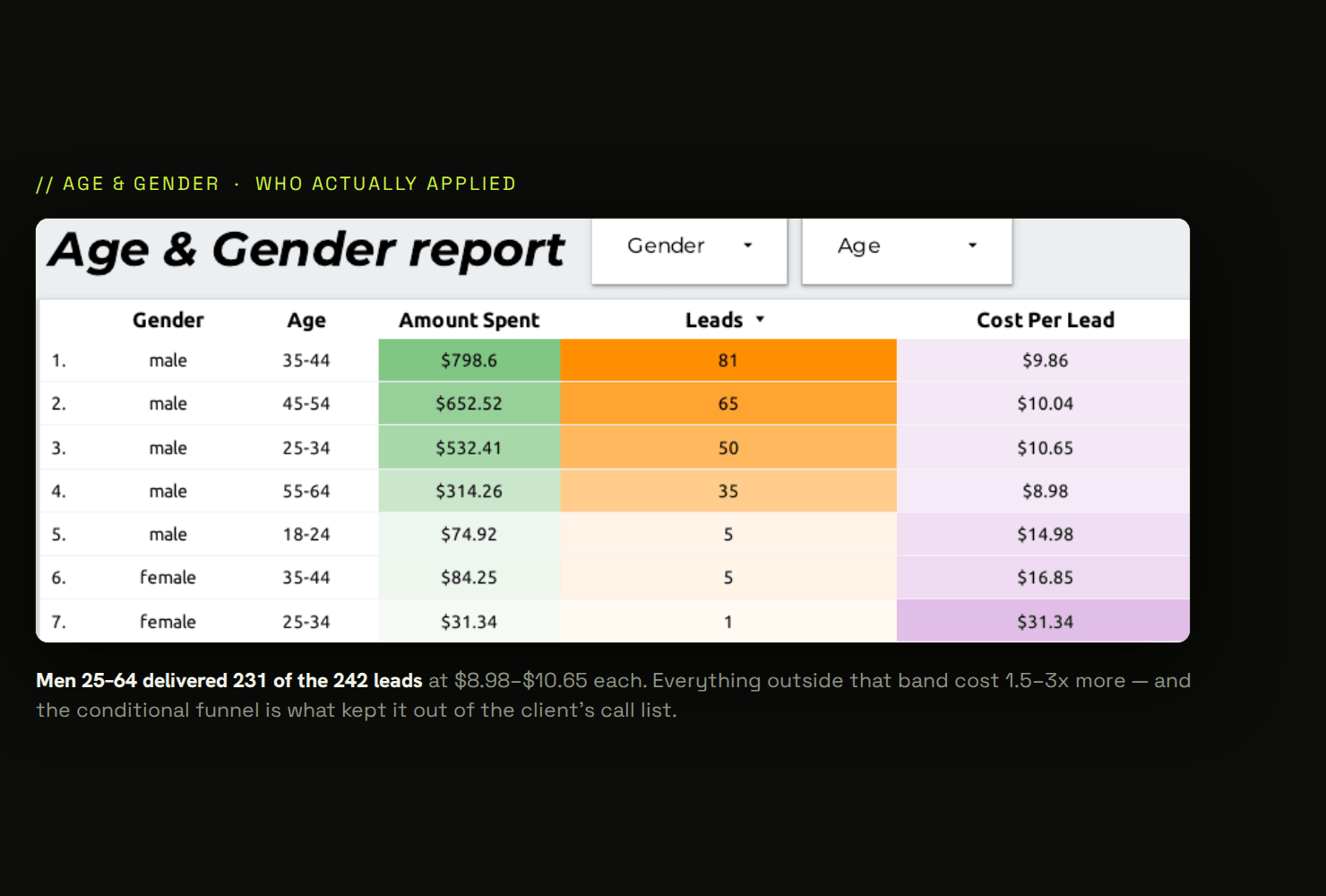1326x896 pixels.
Task: Select the $16.85 cost per lead cell
Action: (x=1044, y=577)
